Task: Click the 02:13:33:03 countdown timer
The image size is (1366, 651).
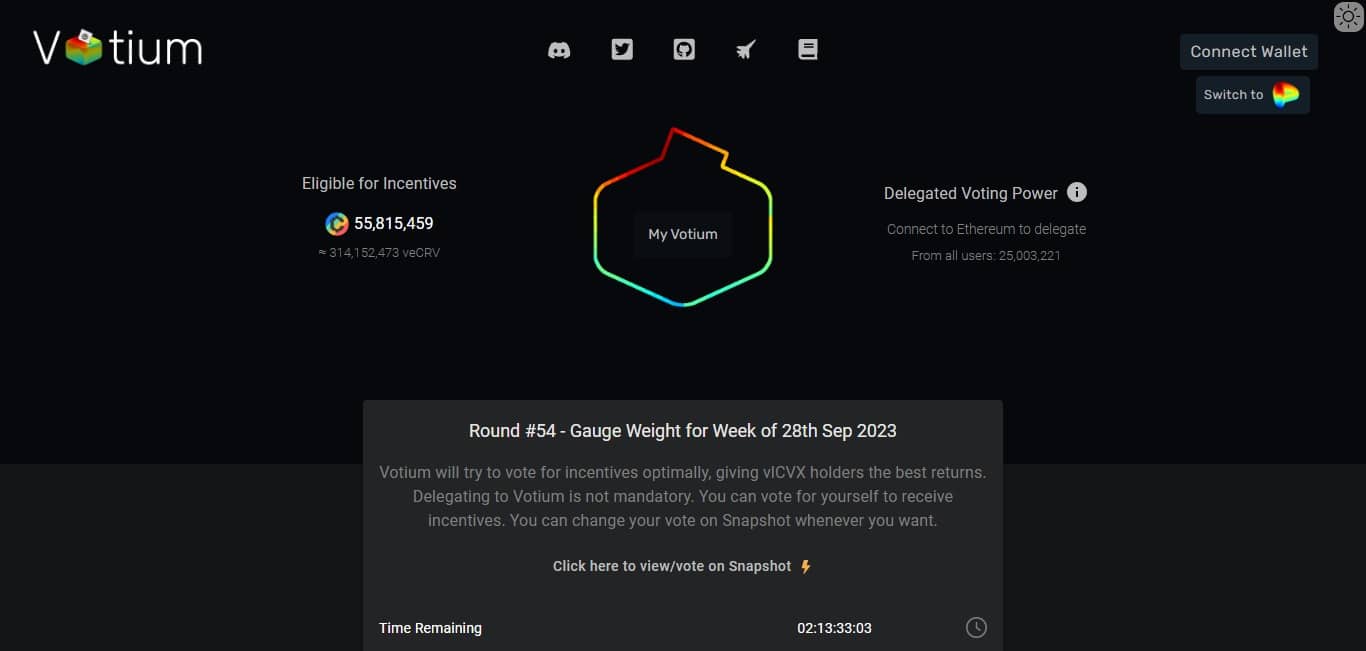Action: (834, 628)
